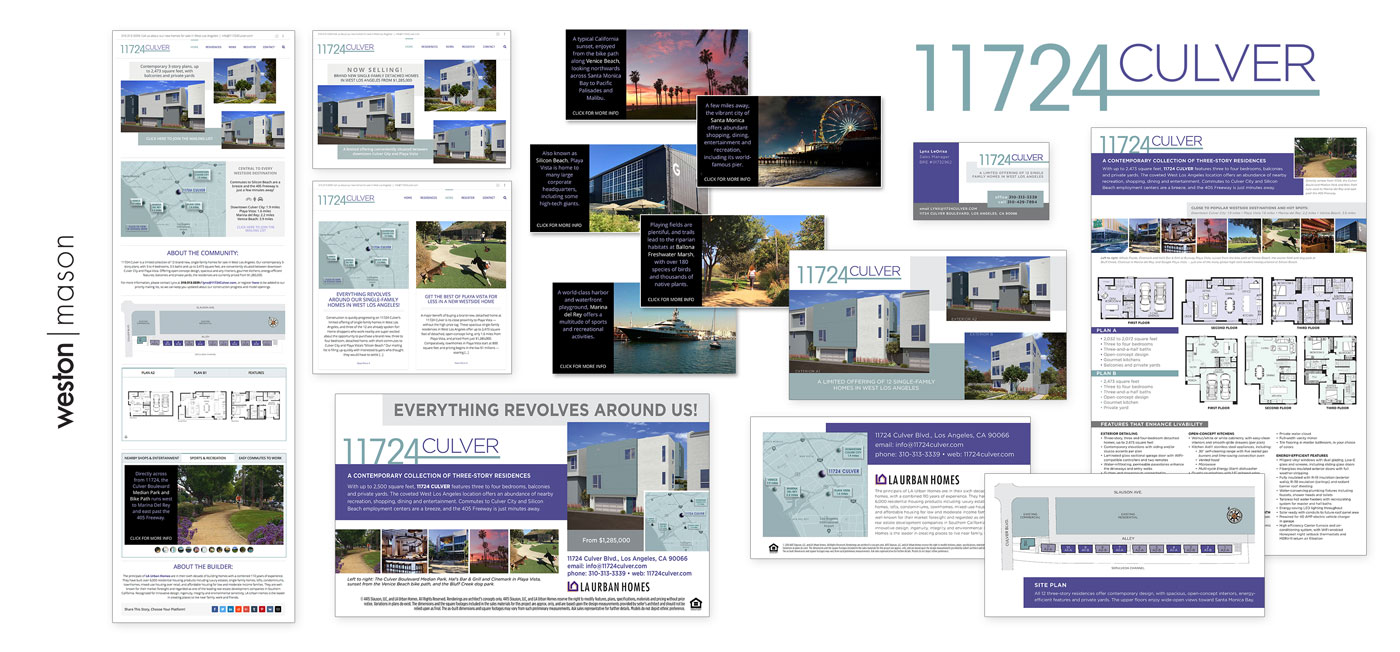
Task: Click the search magnifier icon in left site header
Action: (x=284, y=47)
